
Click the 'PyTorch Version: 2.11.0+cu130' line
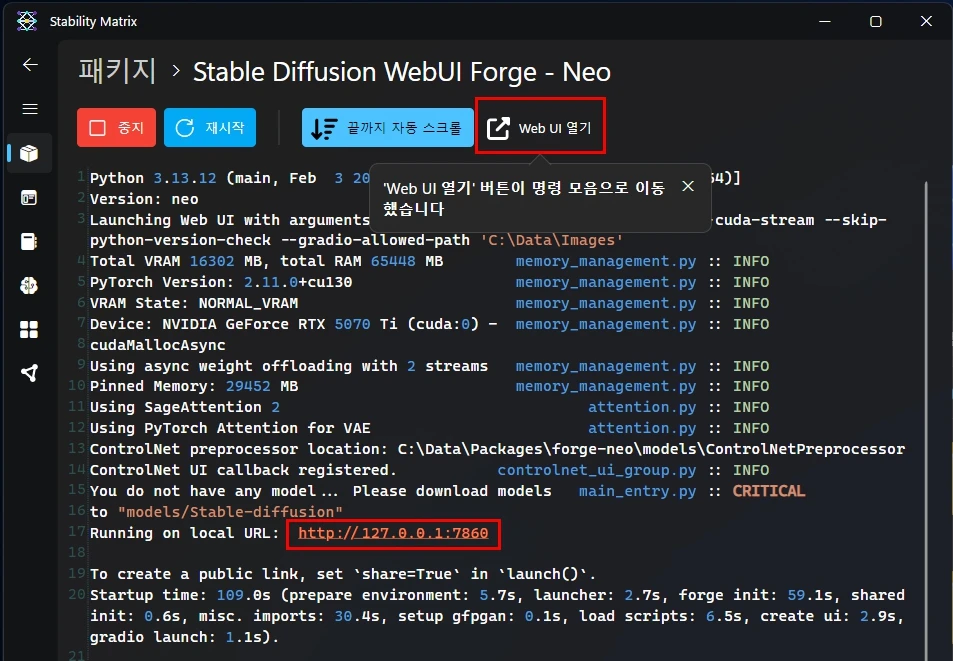point(221,282)
